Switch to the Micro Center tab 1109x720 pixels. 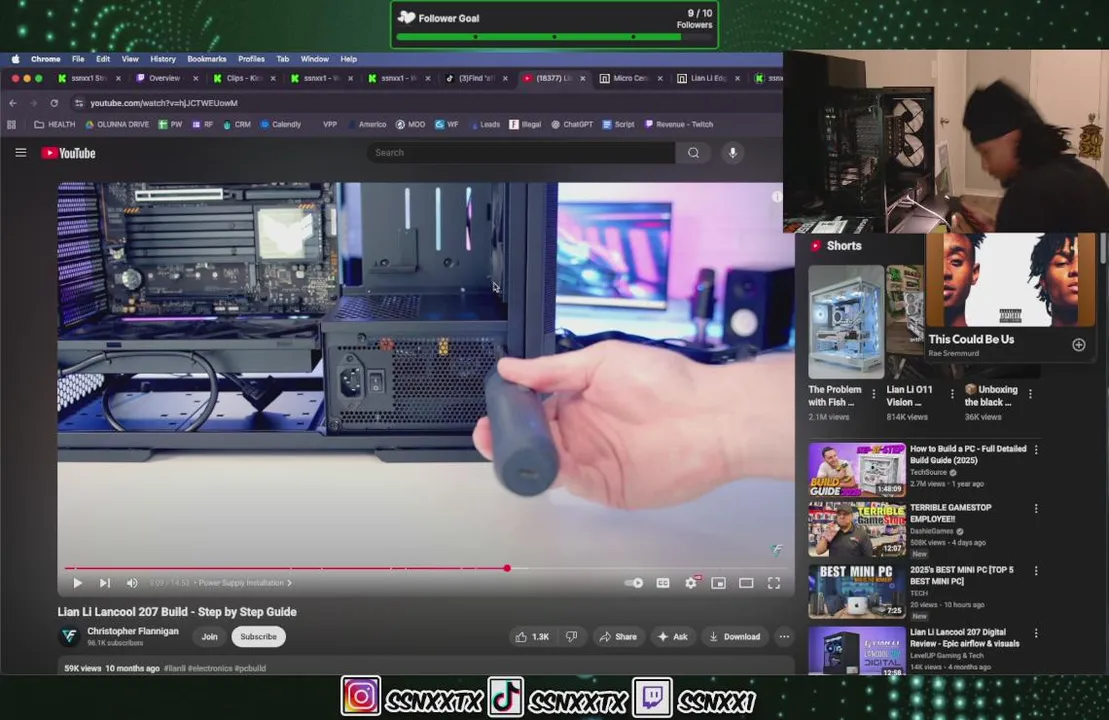coord(629,79)
